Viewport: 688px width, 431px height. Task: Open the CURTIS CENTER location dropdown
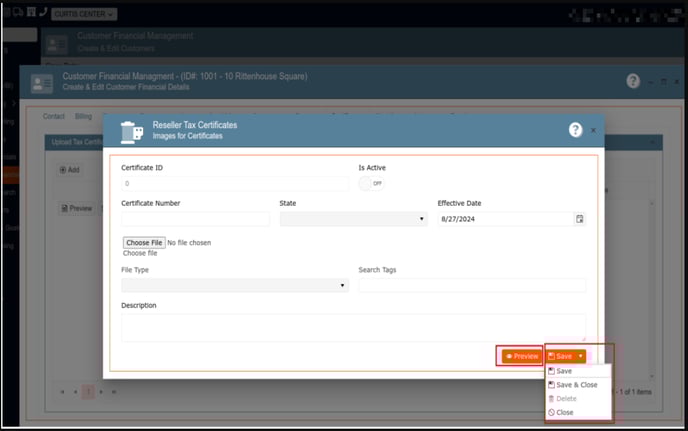click(x=84, y=14)
